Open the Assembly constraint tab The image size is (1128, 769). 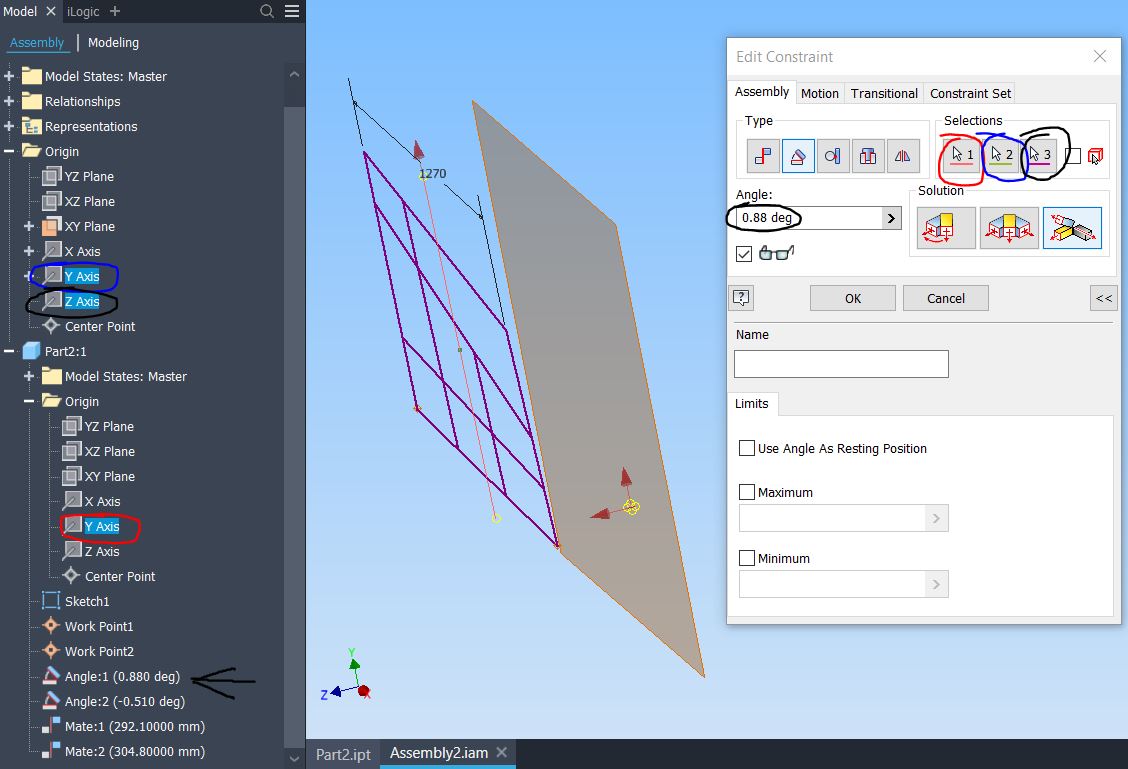point(762,92)
